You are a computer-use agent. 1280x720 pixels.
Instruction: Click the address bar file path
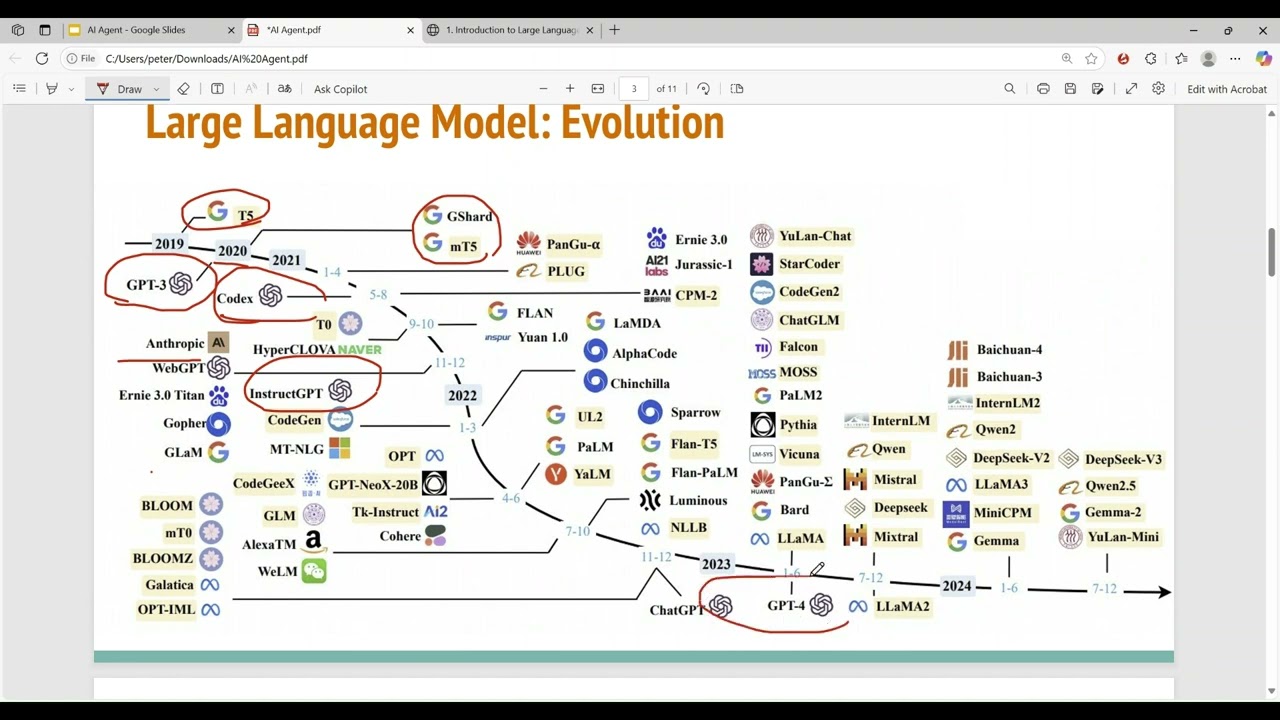pyautogui.click(x=206, y=59)
